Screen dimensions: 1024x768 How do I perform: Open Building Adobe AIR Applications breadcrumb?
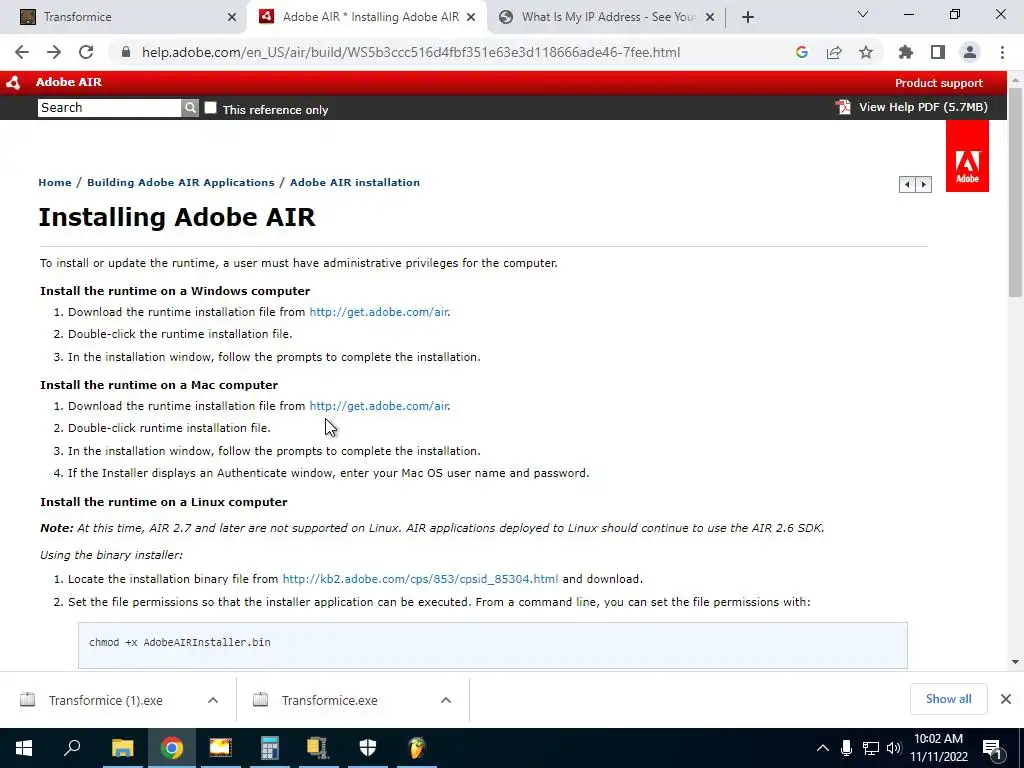click(181, 182)
